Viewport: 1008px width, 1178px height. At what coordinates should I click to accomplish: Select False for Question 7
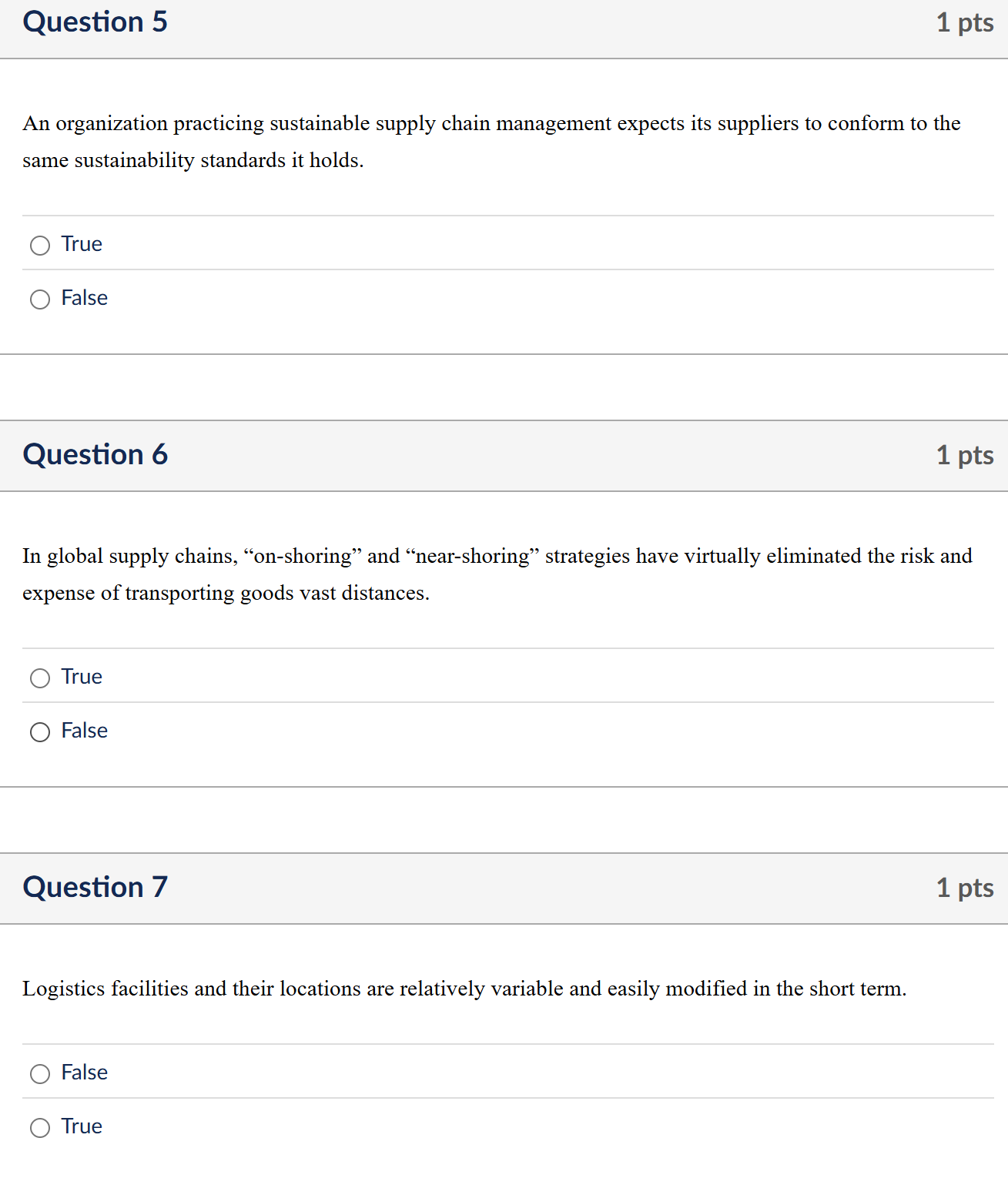(x=40, y=1074)
